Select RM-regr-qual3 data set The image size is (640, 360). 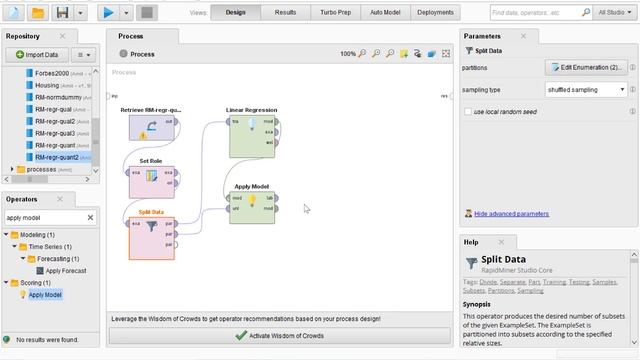point(59,133)
